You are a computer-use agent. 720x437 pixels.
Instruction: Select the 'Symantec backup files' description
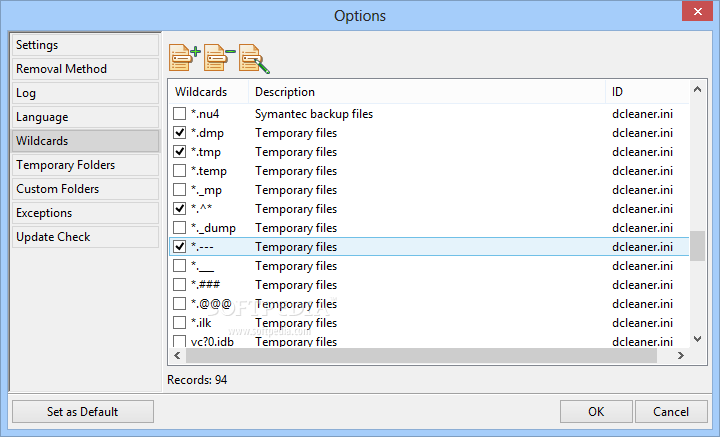(x=314, y=114)
